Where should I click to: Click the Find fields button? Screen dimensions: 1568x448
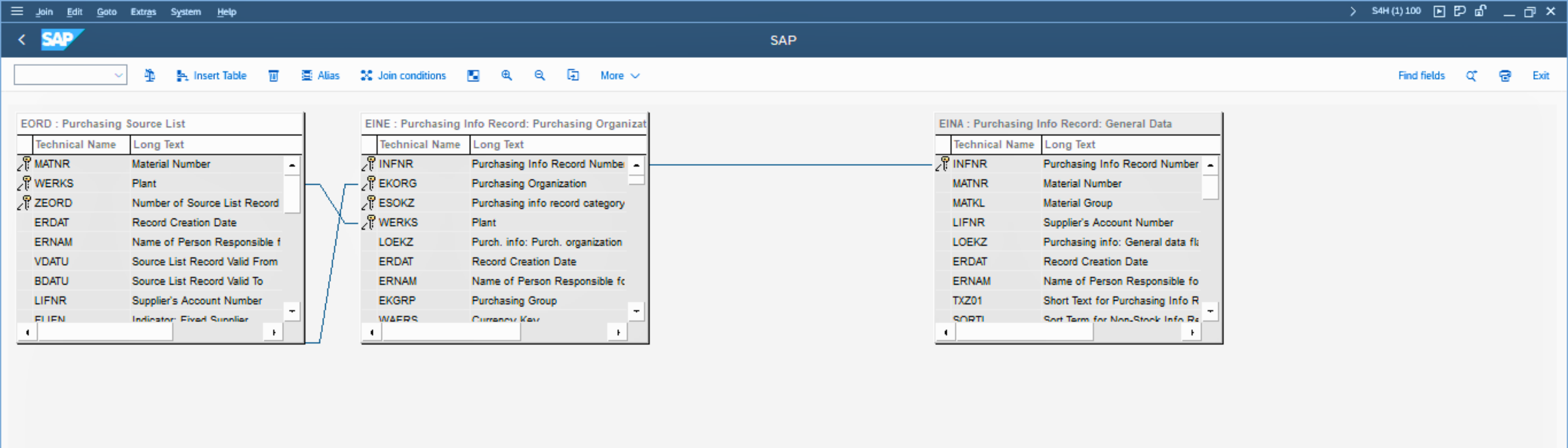(1421, 75)
